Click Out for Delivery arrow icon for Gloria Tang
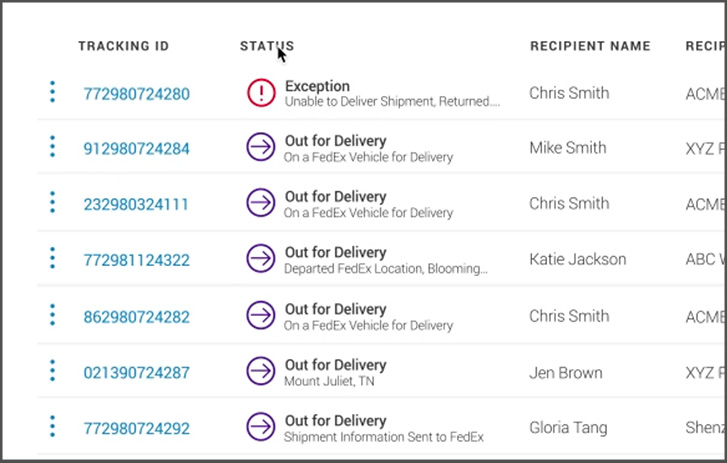The height and width of the screenshot is (463, 727). coord(261,428)
